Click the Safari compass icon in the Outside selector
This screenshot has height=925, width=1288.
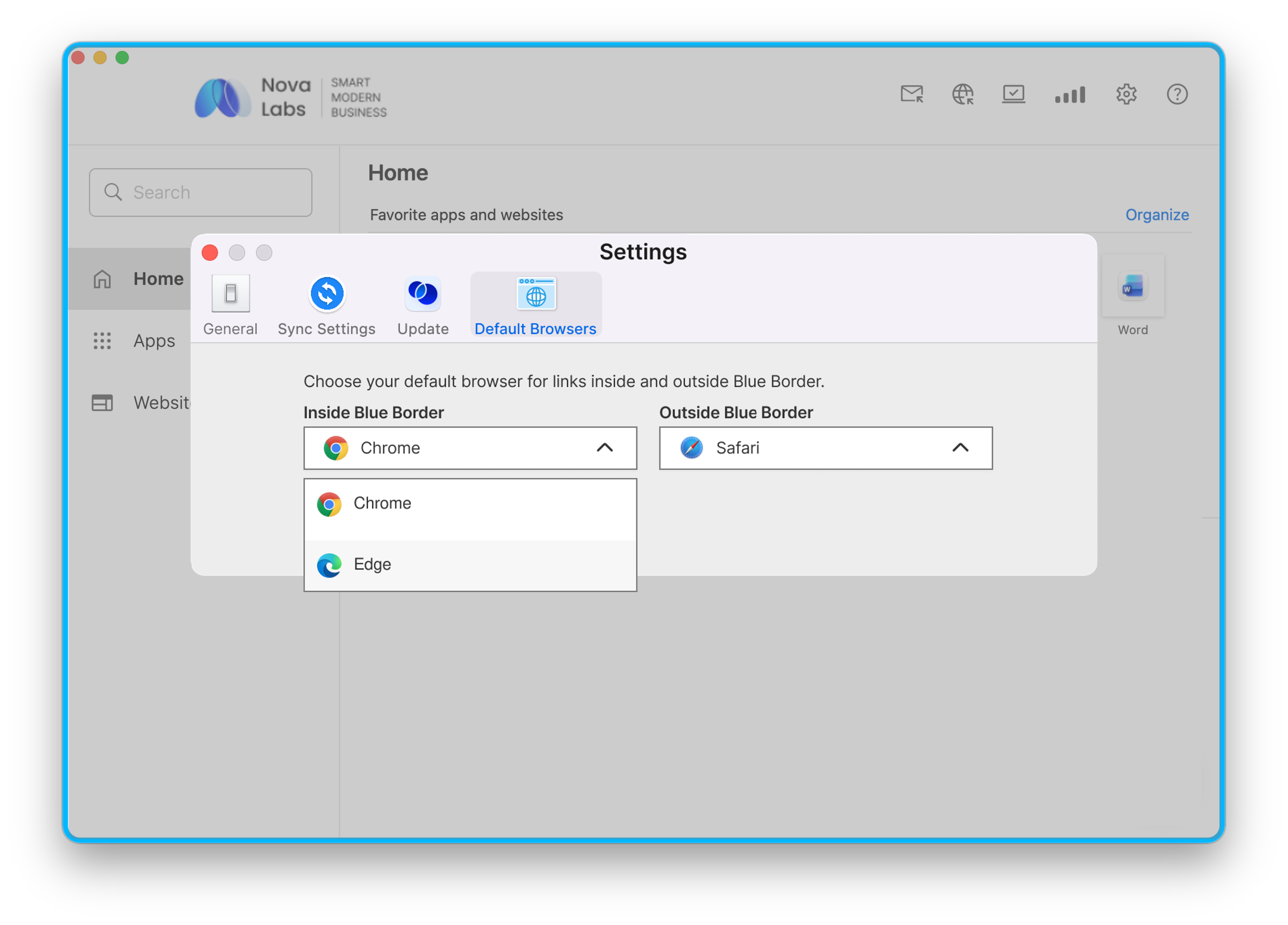(x=692, y=448)
